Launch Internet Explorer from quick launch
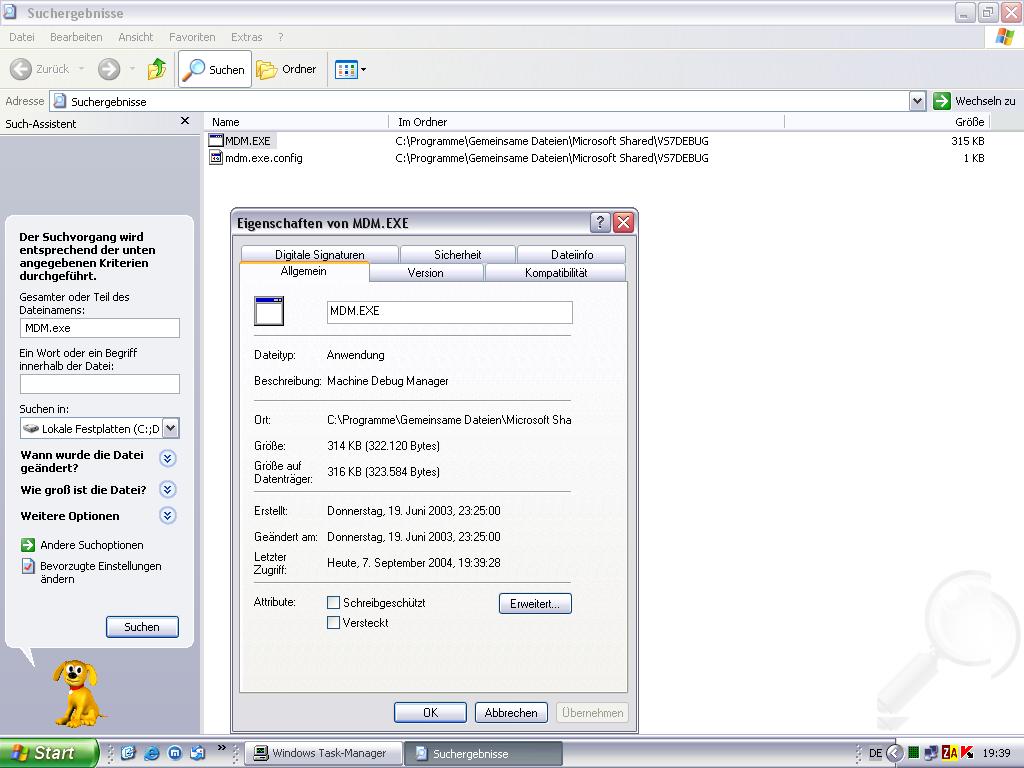Screen dimensions: 1024x768 click(152, 753)
